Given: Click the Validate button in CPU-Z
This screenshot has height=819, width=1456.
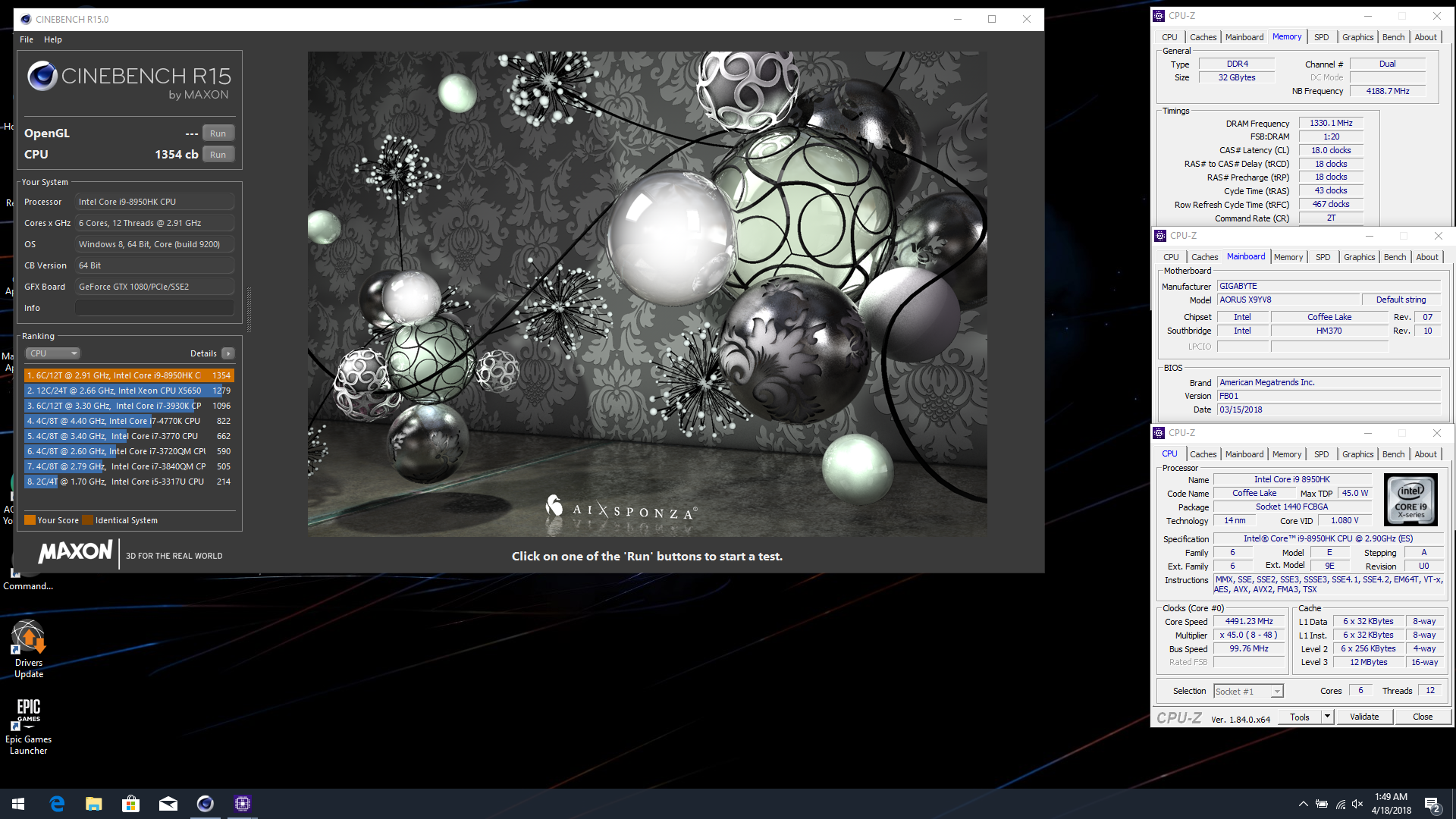Looking at the screenshot, I should pyautogui.click(x=1364, y=717).
